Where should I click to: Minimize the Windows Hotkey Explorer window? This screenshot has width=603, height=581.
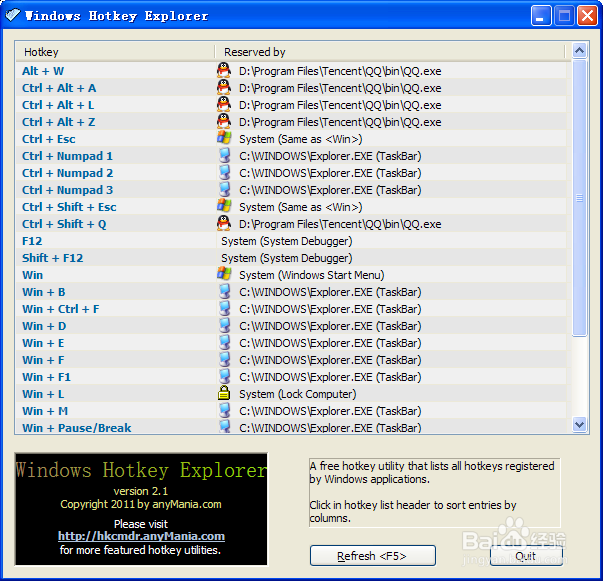(541, 16)
